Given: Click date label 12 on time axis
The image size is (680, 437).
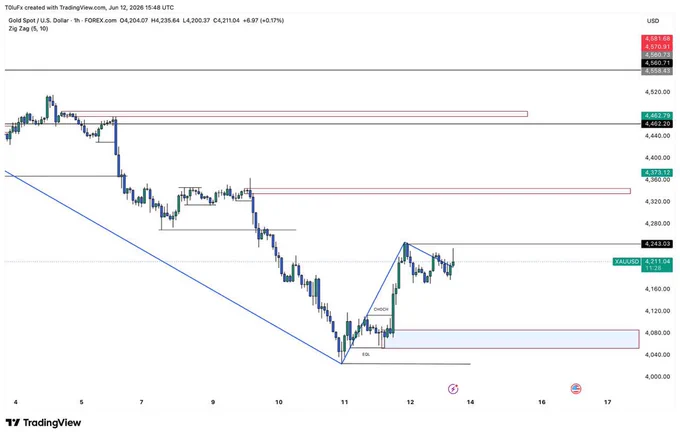Looking at the screenshot, I should [410, 402].
